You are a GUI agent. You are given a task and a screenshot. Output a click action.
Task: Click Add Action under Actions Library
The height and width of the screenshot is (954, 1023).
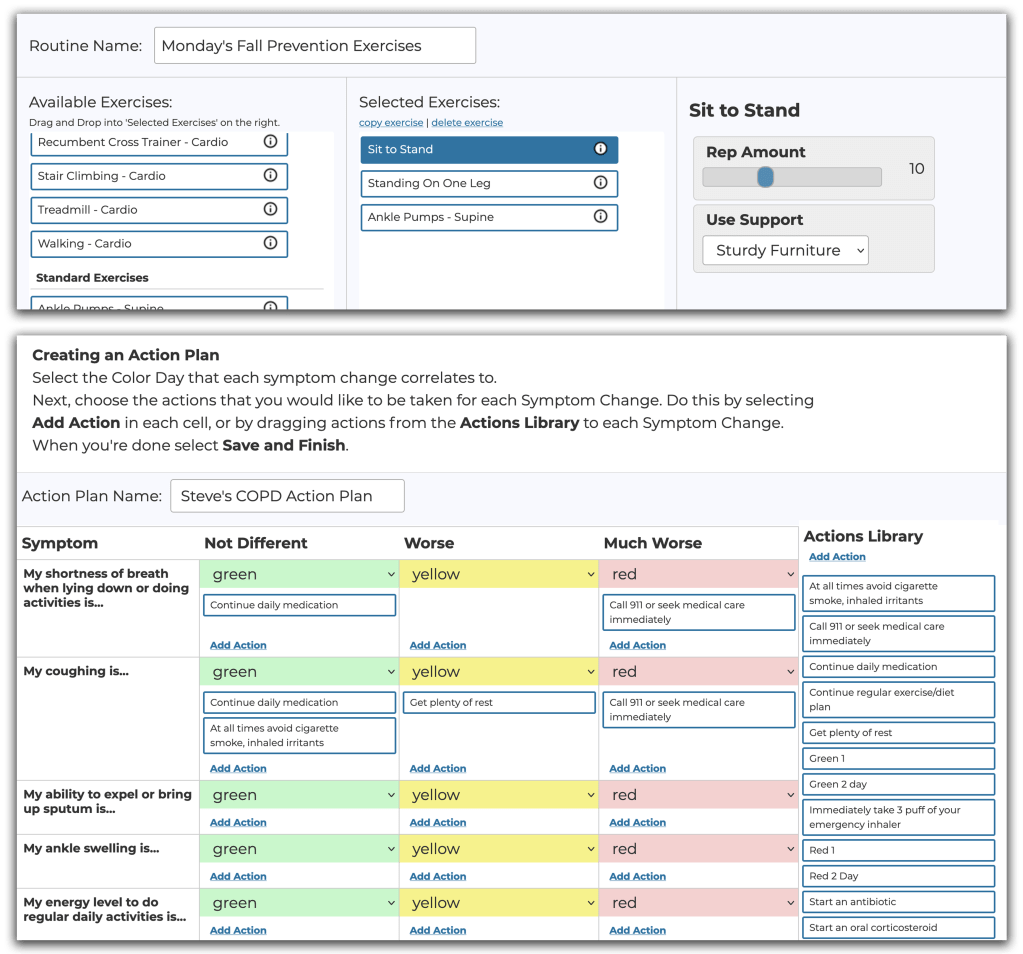(837, 557)
